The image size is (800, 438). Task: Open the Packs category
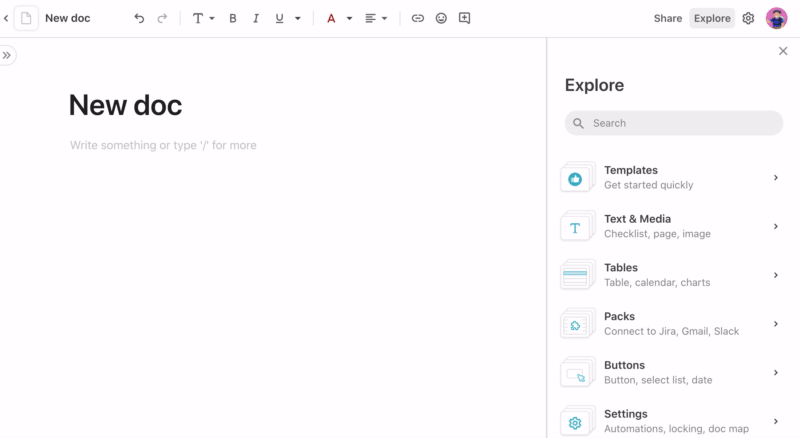[672, 324]
